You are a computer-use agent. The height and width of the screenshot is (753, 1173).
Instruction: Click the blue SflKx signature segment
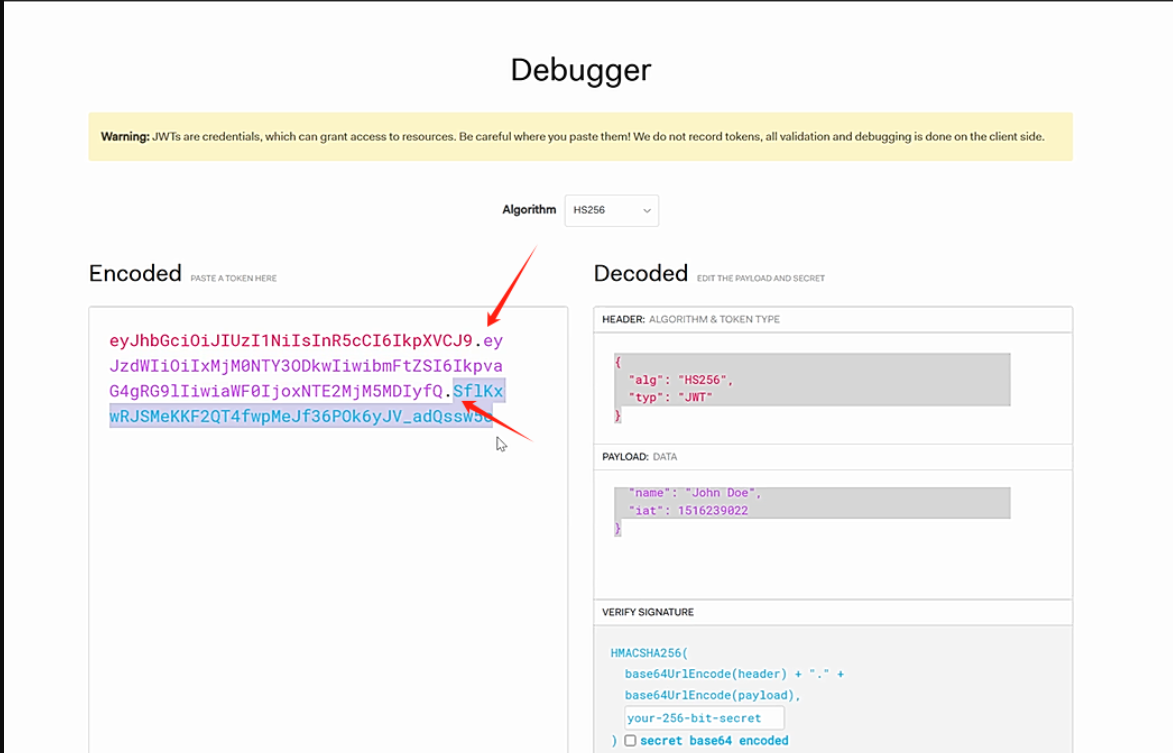click(x=478, y=391)
